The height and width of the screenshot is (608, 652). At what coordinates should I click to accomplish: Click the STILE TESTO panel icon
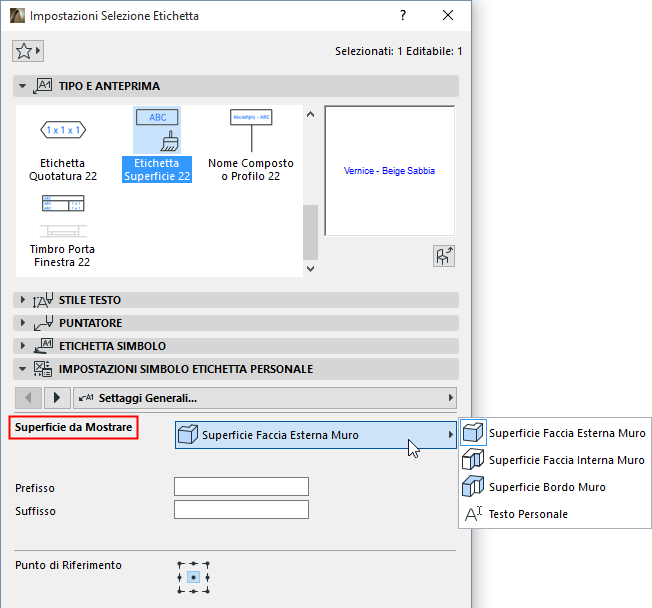(43, 300)
